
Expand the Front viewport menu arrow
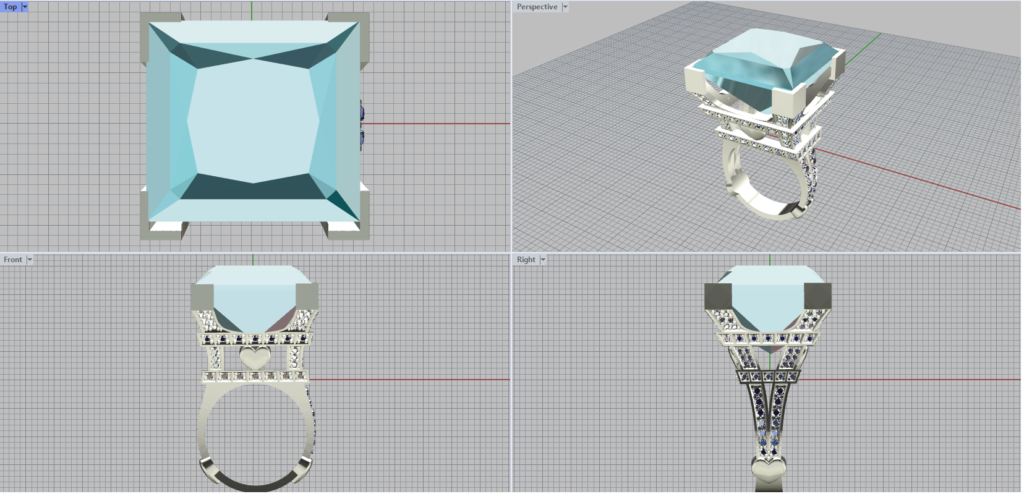click(29, 259)
